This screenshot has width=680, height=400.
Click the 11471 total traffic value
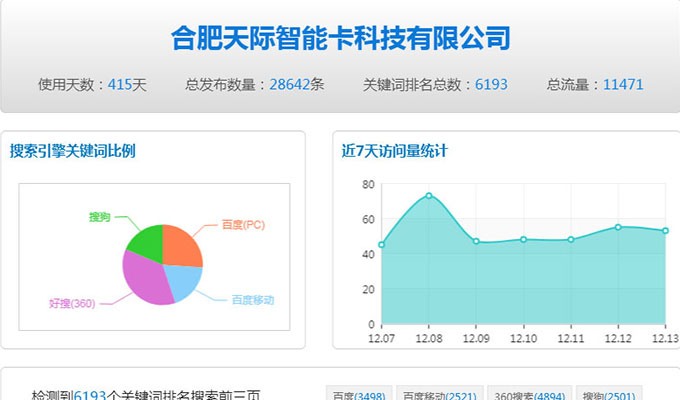pos(623,85)
